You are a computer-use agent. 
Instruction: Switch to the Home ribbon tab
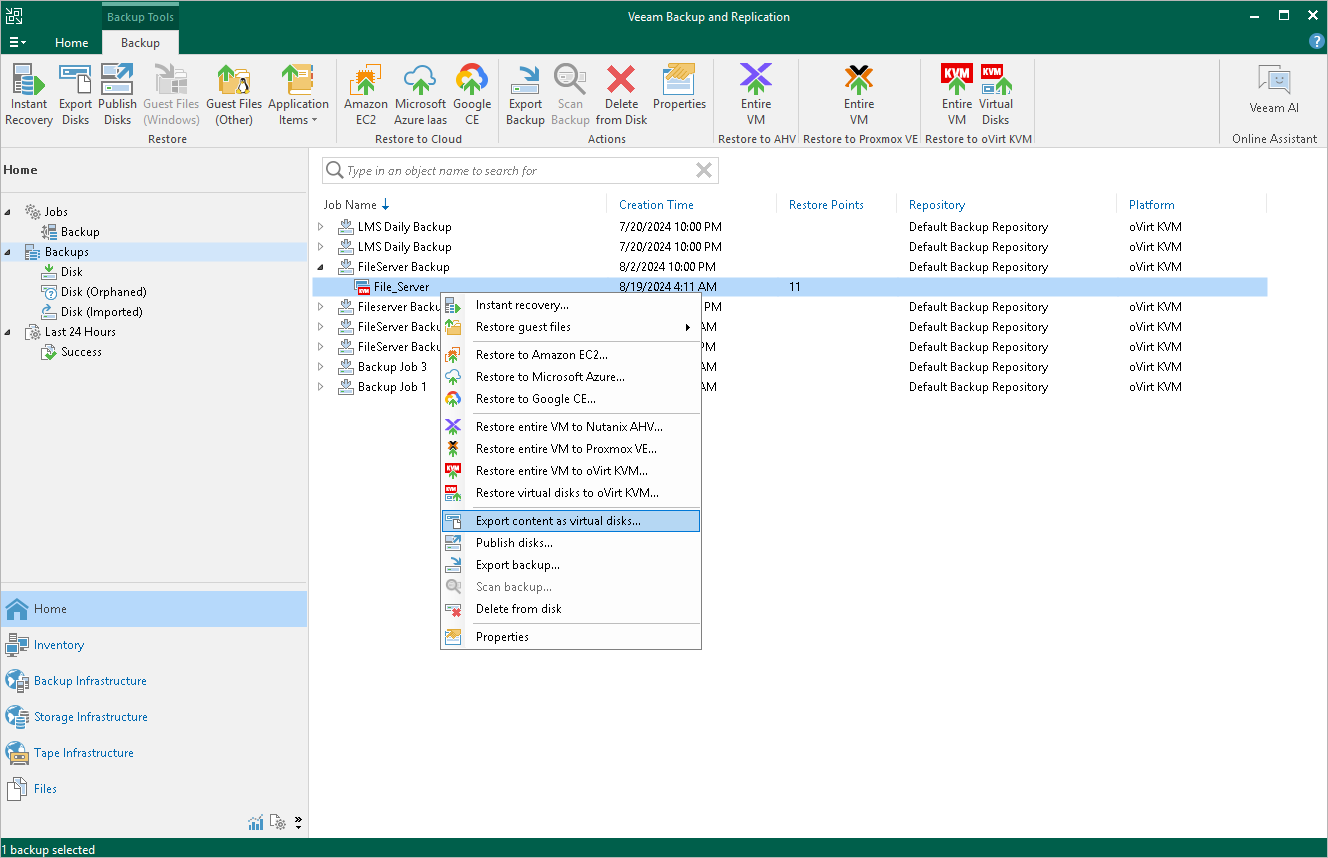tap(72, 43)
